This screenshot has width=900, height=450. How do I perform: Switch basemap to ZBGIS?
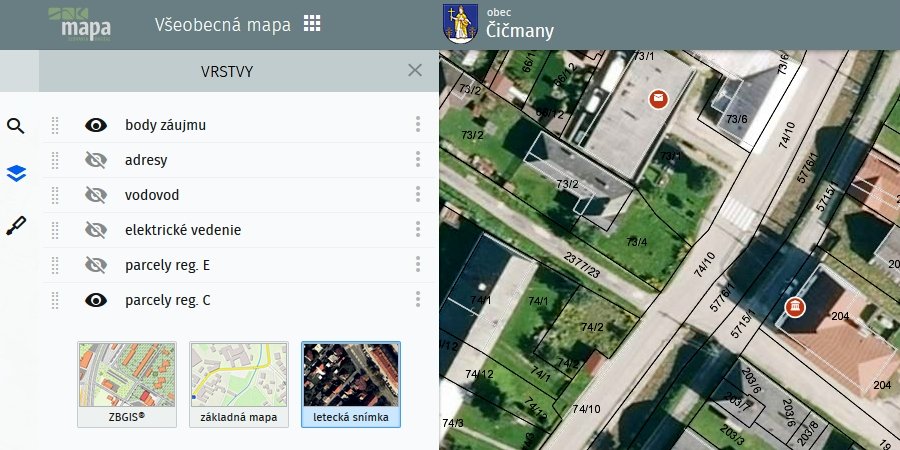point(127,385)
